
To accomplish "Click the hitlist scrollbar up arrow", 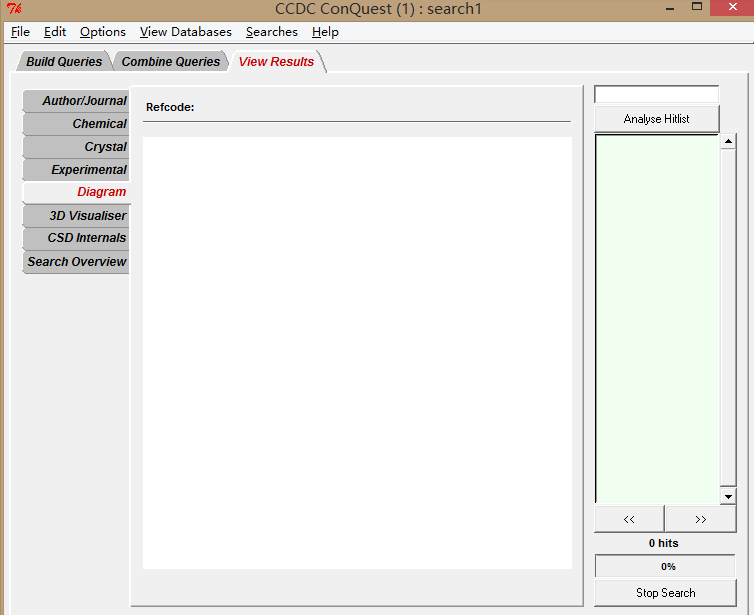I will (728, 141).
